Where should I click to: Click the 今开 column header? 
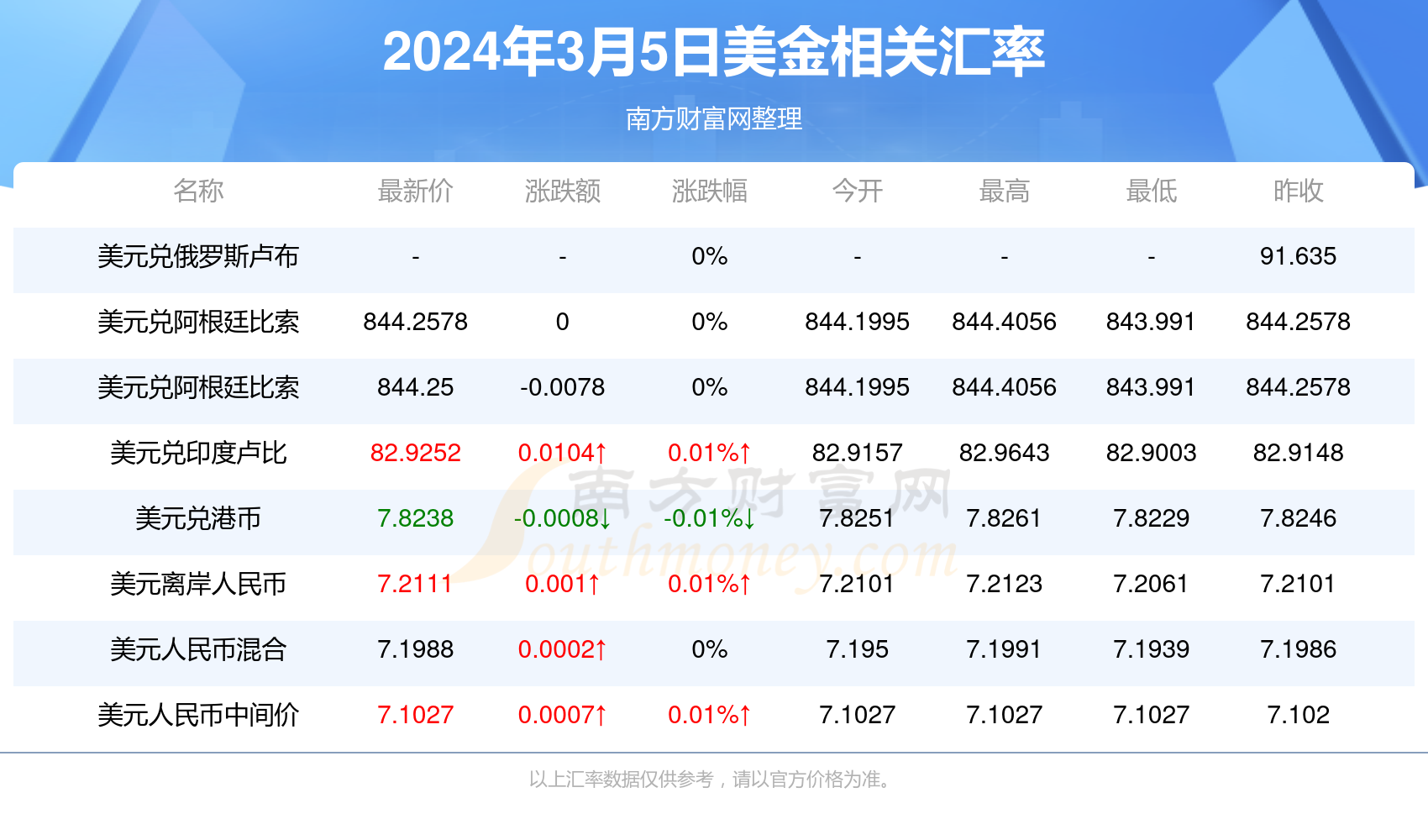pos(857,191)
